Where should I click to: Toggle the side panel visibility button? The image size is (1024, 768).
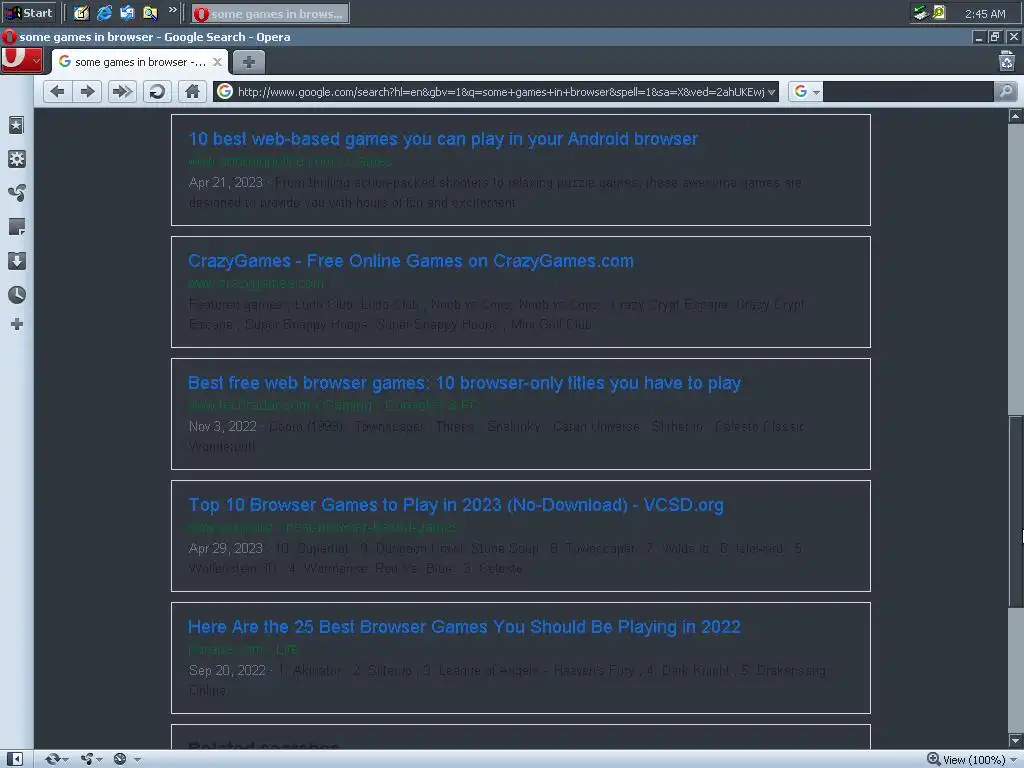click(15, 759)
